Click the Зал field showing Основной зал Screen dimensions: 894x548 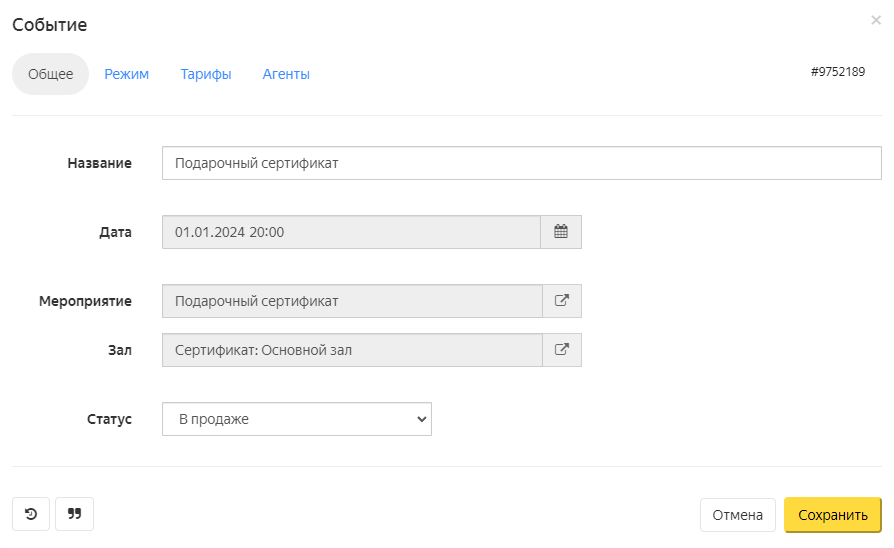[x=351, y=350]
